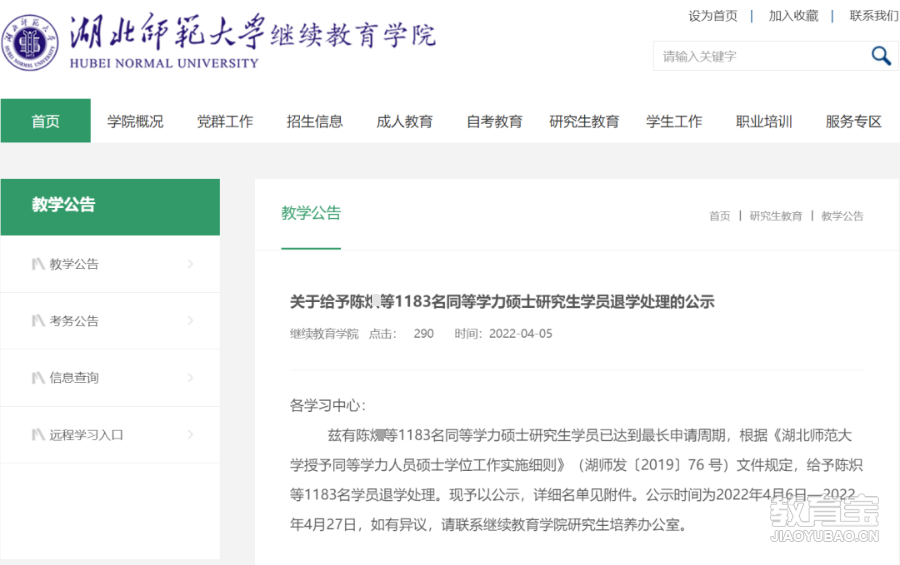This screenshot has height=565, width=900.
Task: Click the date 2022-04-05
Action: pyautogui.click(x=521, y=334)
